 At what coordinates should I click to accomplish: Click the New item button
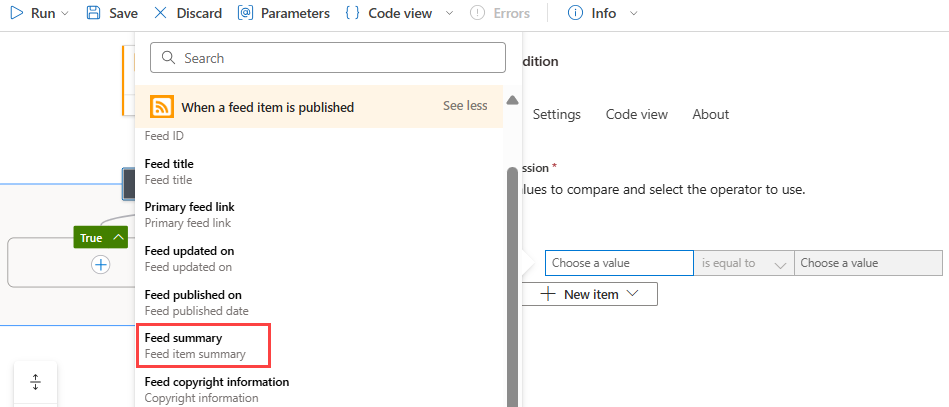[x=591, y=294]
